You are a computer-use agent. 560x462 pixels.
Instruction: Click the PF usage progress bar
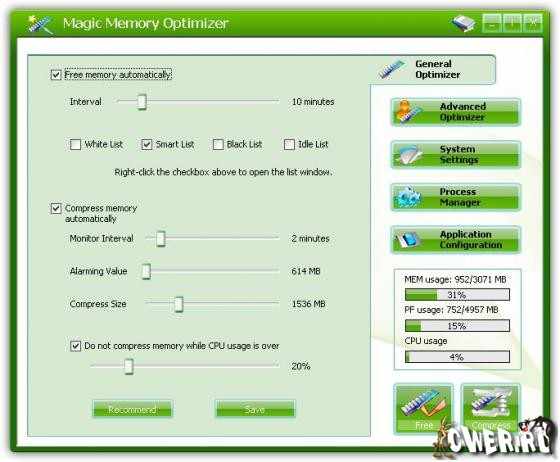click(x=457, y=326)
